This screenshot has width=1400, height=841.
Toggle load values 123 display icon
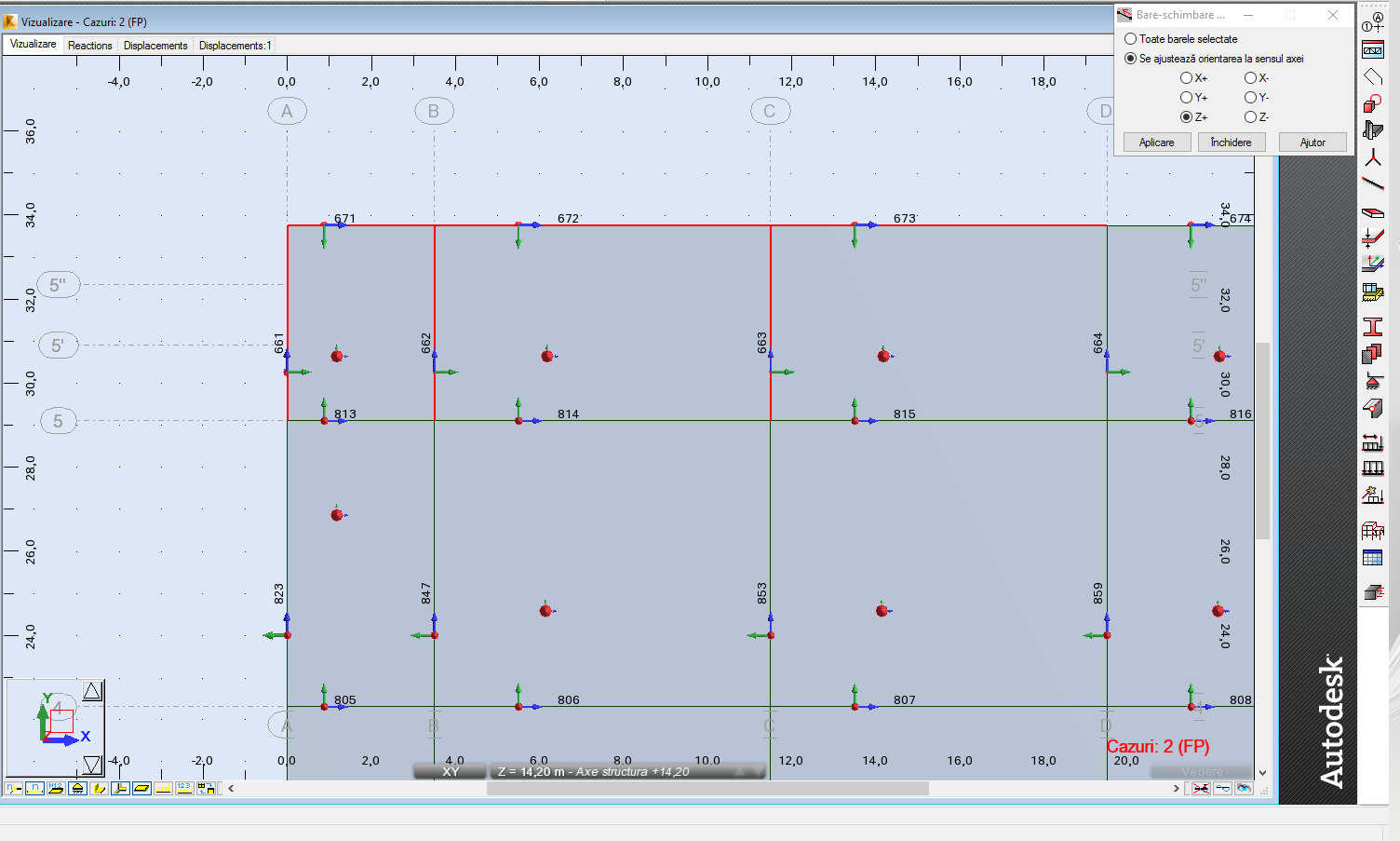pos(184,788)
